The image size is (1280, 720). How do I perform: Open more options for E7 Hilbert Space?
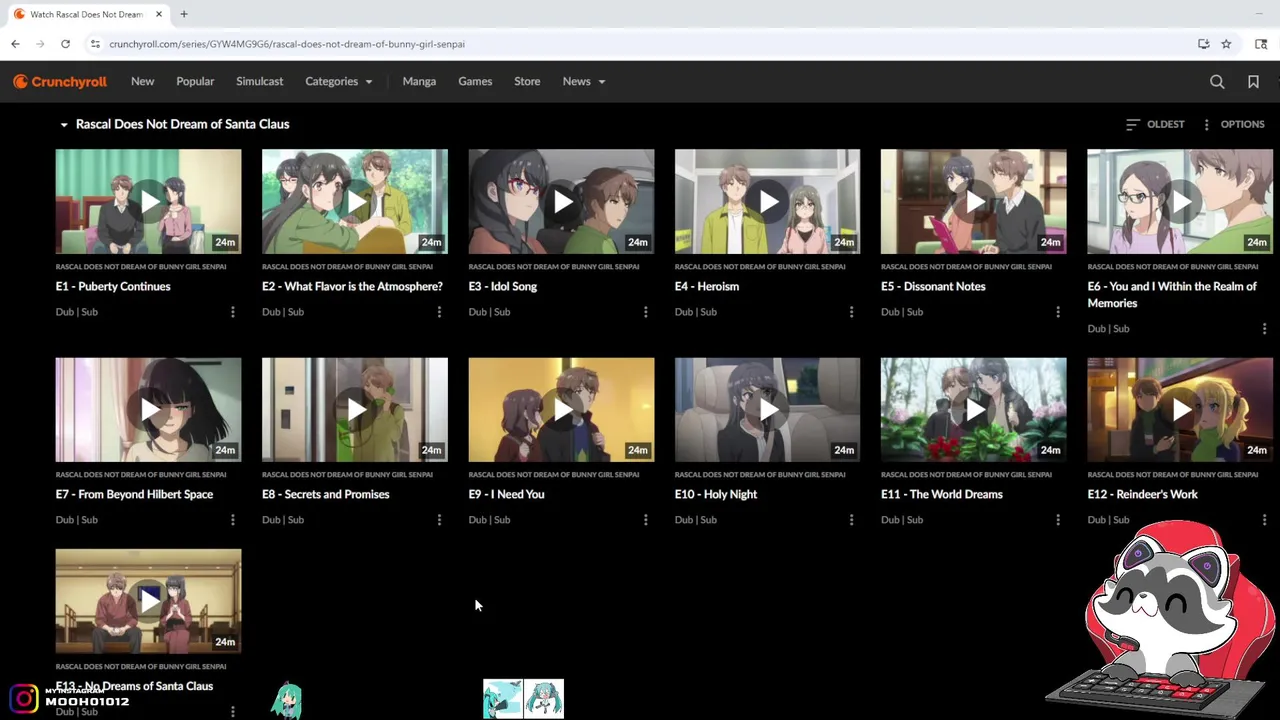233,520
